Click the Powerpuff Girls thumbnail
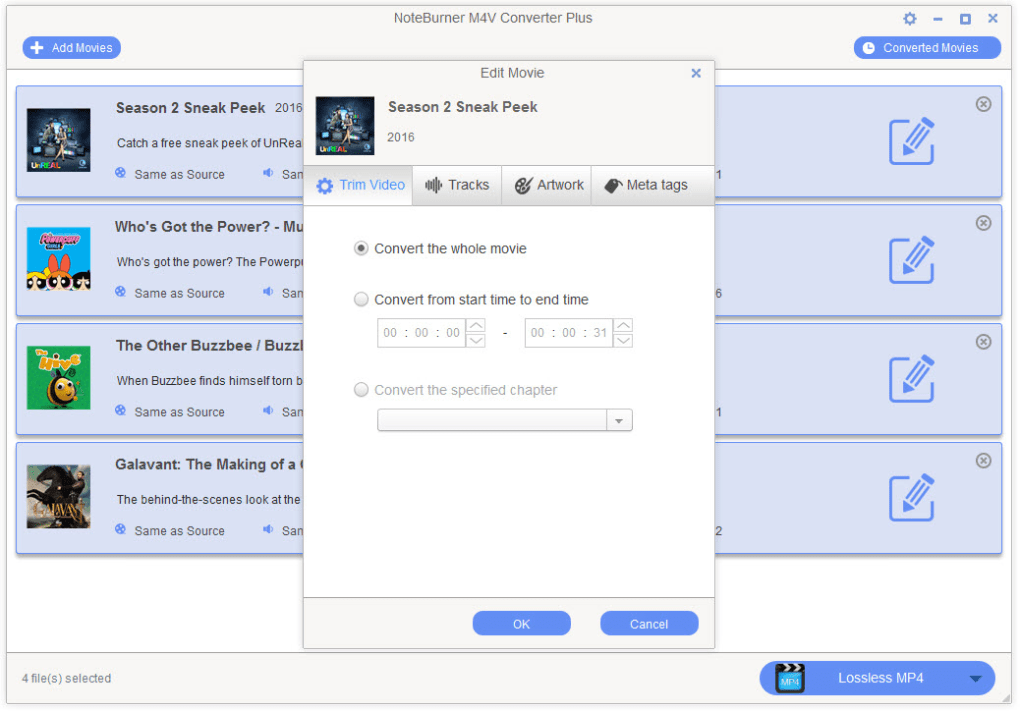Screen dimensions: 1020x712 [x=59, y=259]
